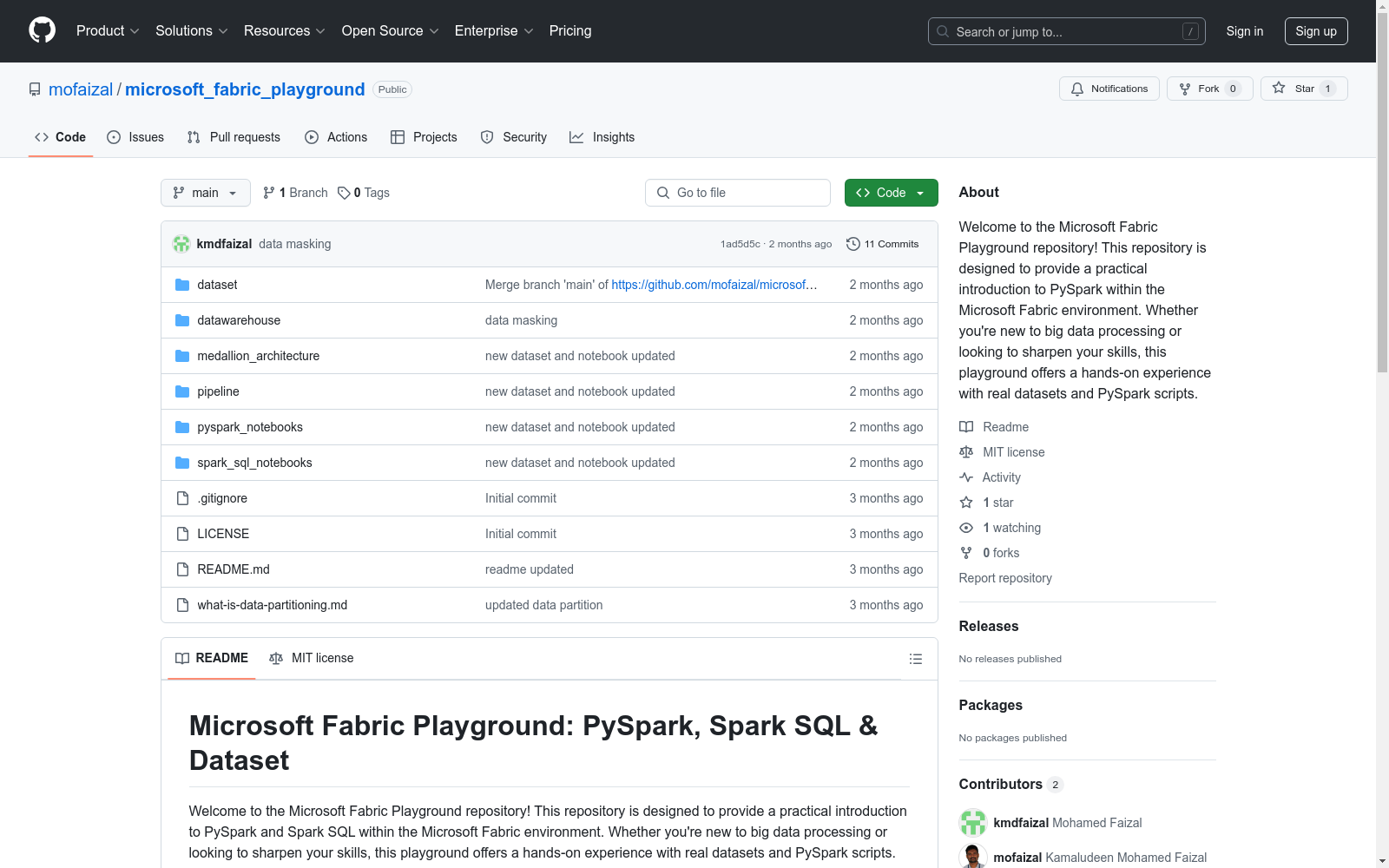Click the GitHub logo icon
This screenshot has height=868, width=1389.
coord(42,30)
